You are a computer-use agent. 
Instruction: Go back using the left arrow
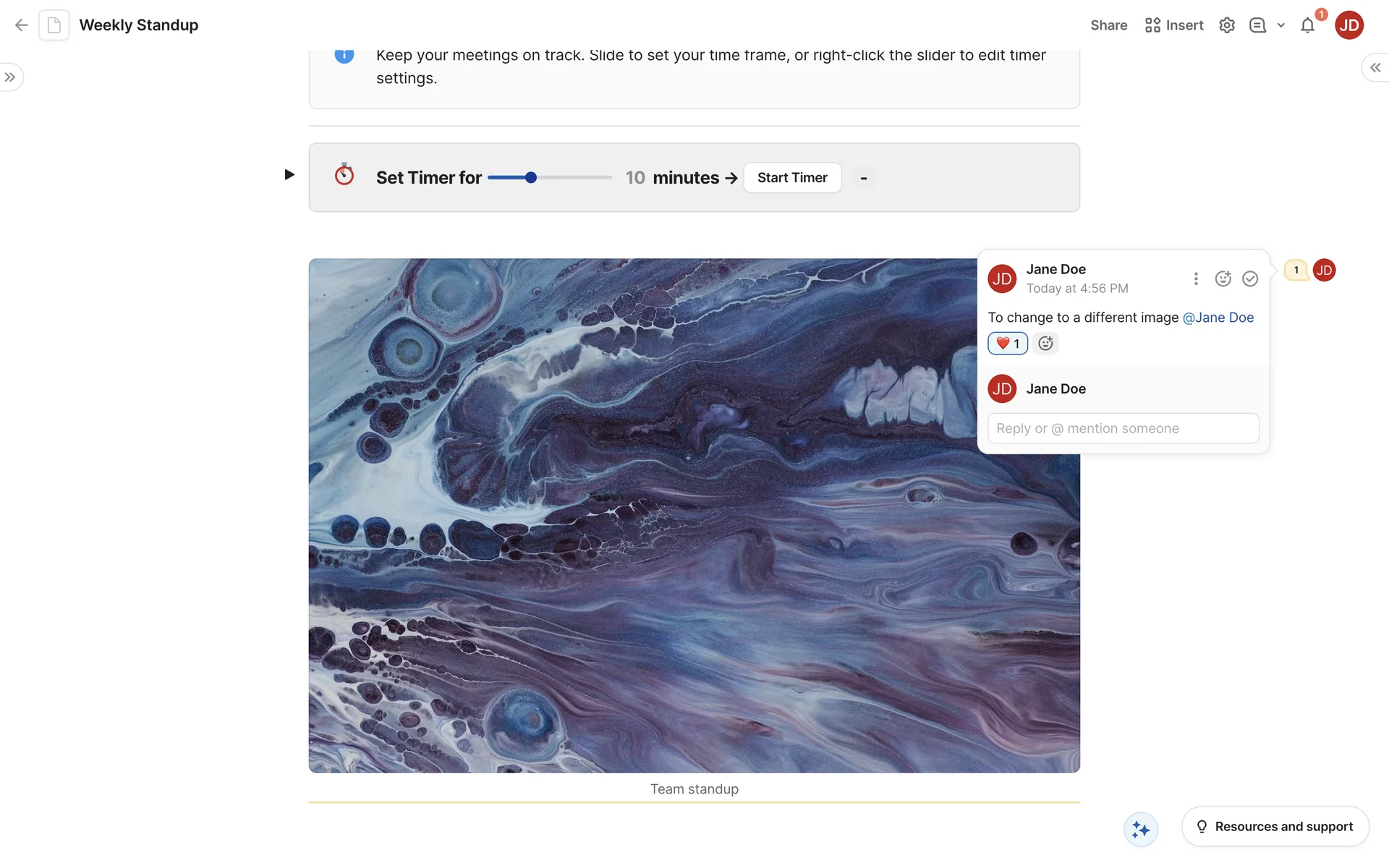click(21, 25)
